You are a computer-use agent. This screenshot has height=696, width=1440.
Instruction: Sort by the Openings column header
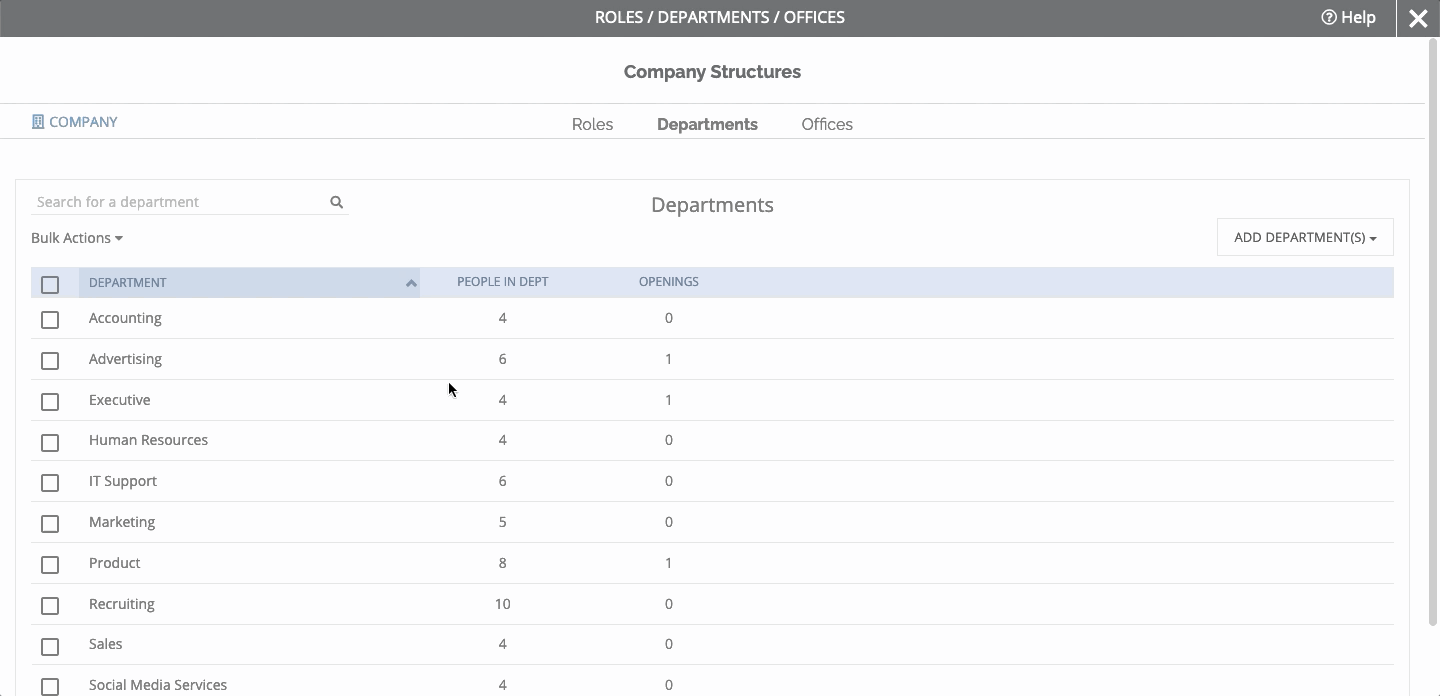pos(668,282)
